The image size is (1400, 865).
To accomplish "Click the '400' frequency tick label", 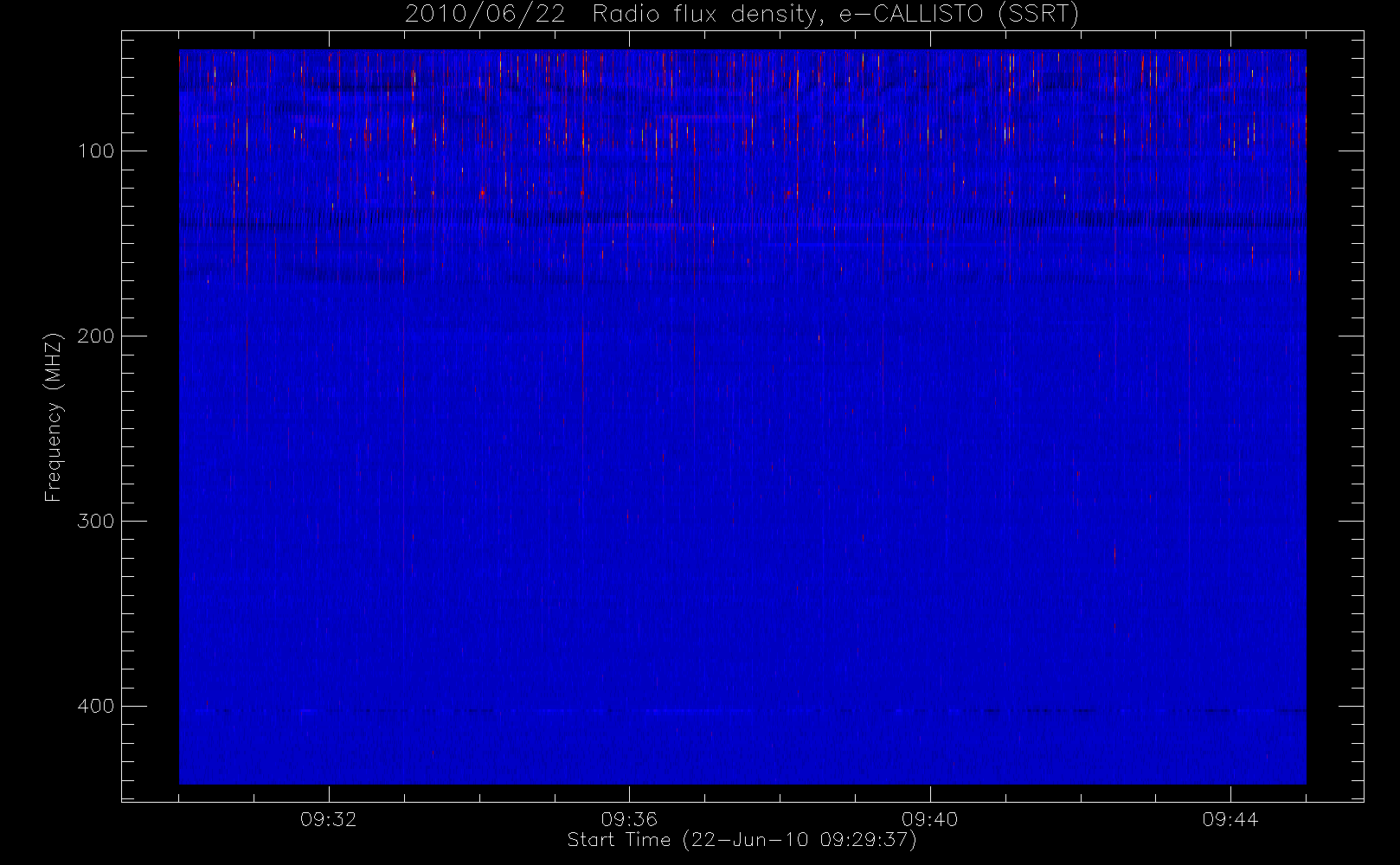I will tap(96, 707).
